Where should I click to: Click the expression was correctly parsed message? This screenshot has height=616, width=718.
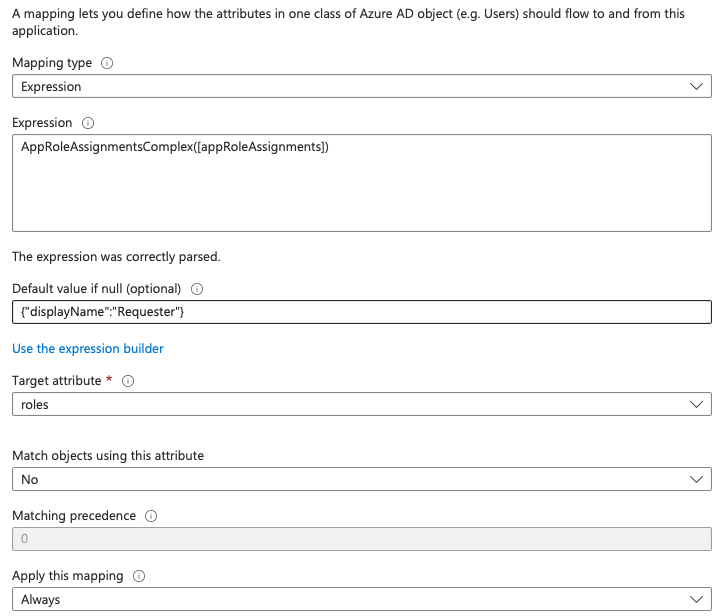click(116, 257)
